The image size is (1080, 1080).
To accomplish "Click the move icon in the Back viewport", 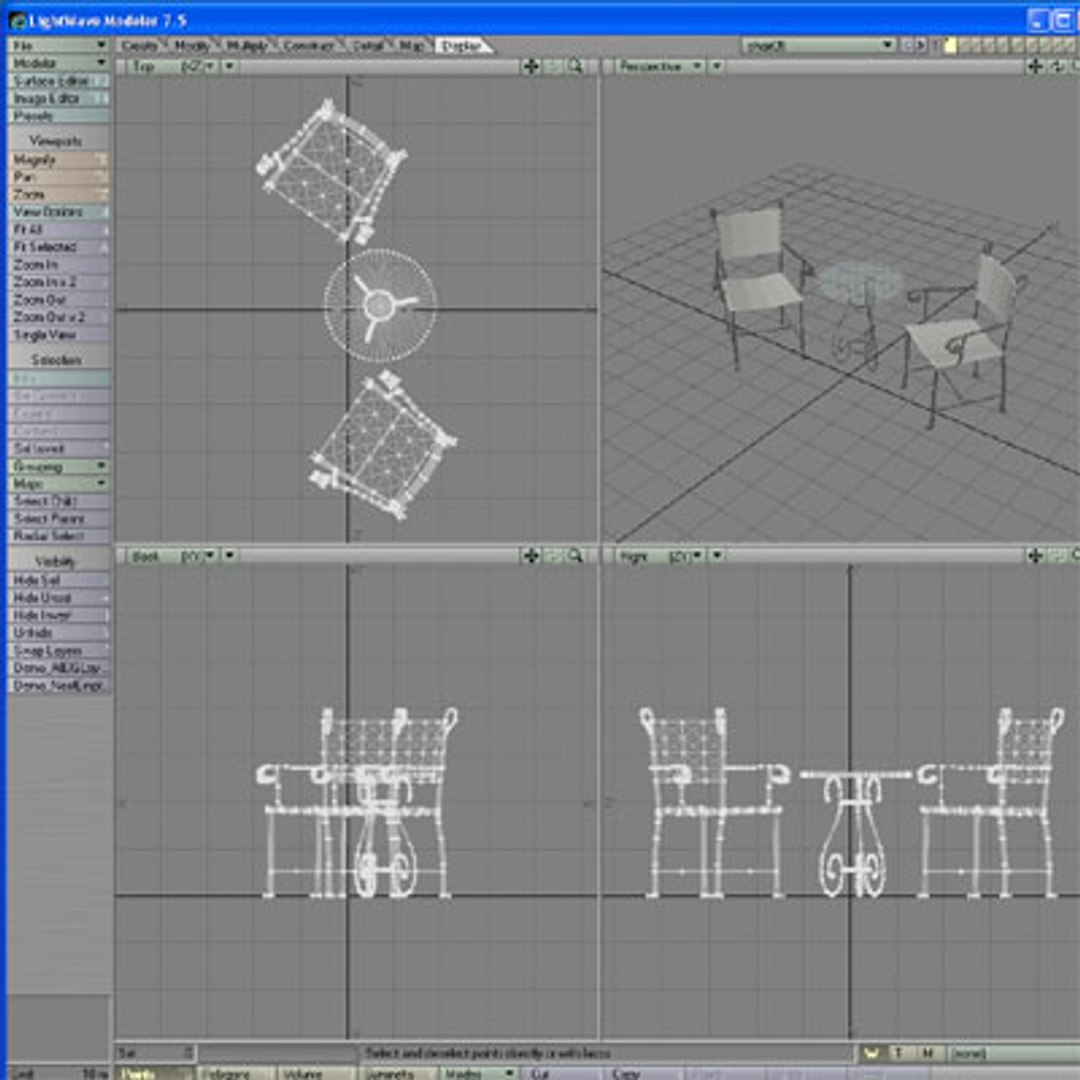I will [531, 555].
